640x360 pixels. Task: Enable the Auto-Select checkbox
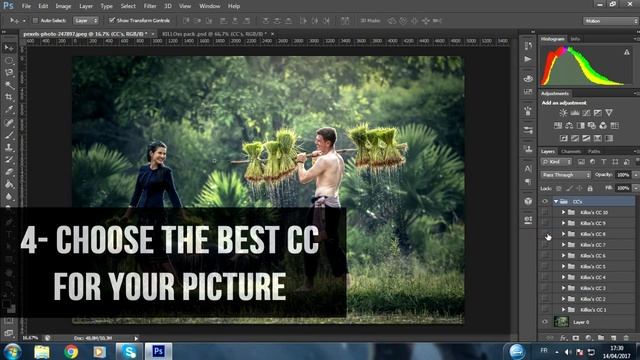coord(35,20)
